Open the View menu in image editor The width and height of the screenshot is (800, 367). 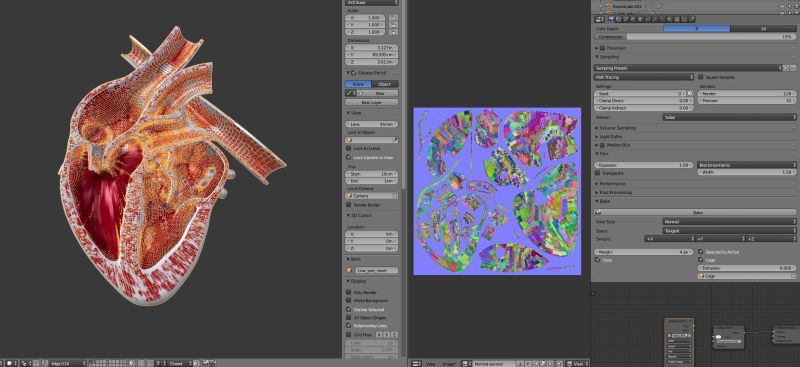pos(431,364)
